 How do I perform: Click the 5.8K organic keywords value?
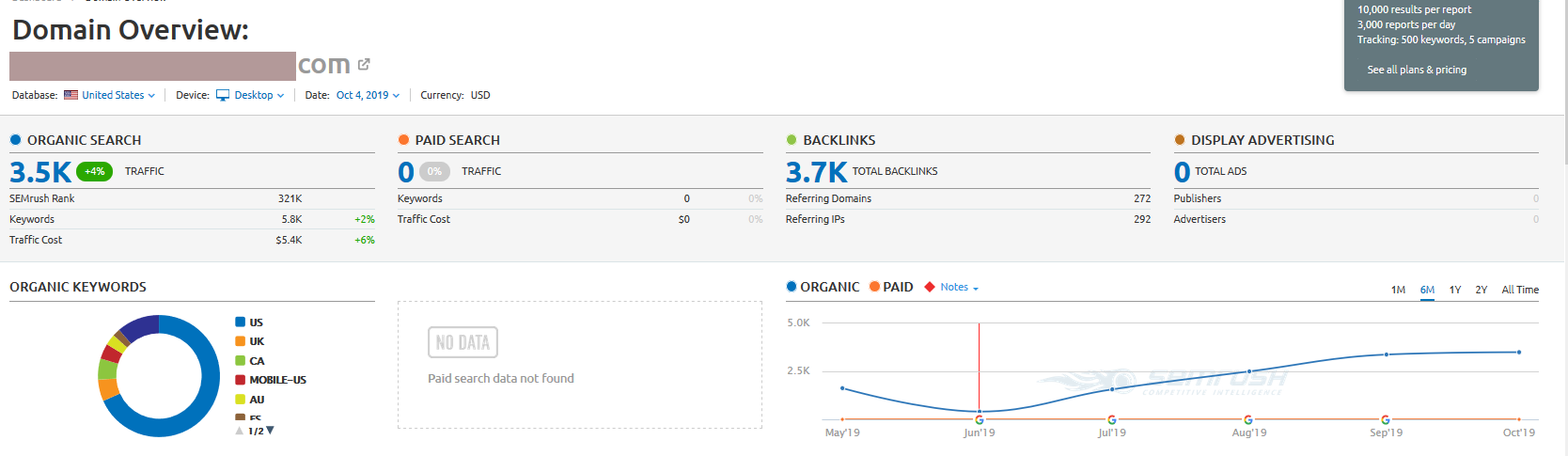click(291, 219)
